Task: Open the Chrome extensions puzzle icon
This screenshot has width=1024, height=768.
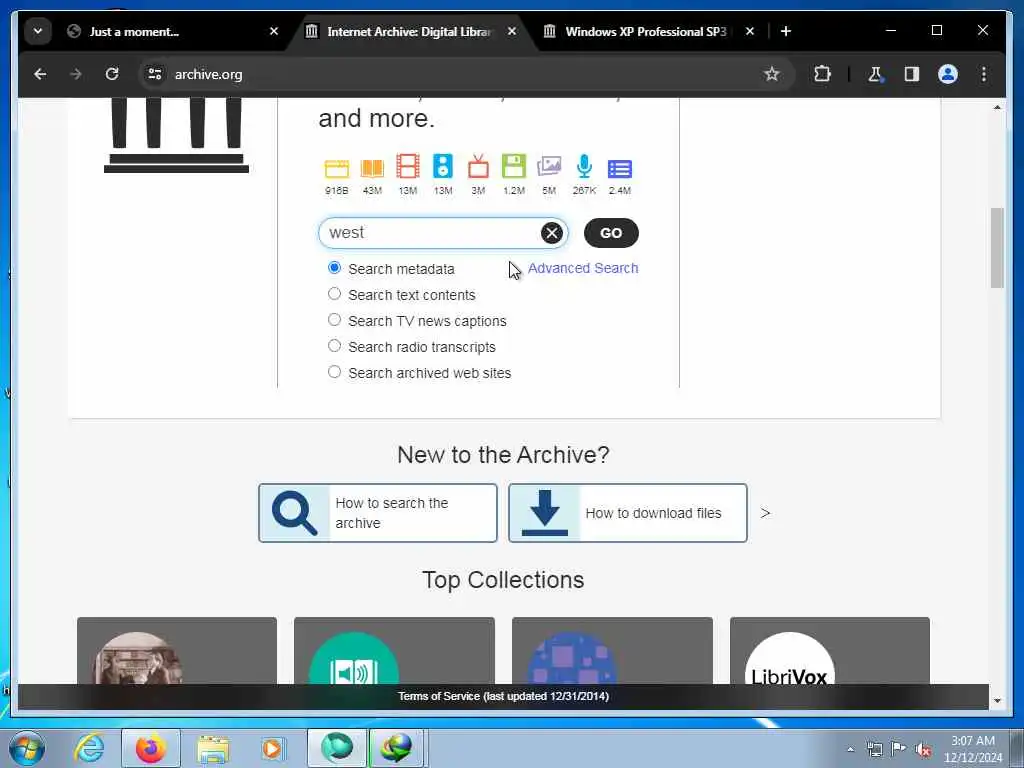Action: point(822,74)
